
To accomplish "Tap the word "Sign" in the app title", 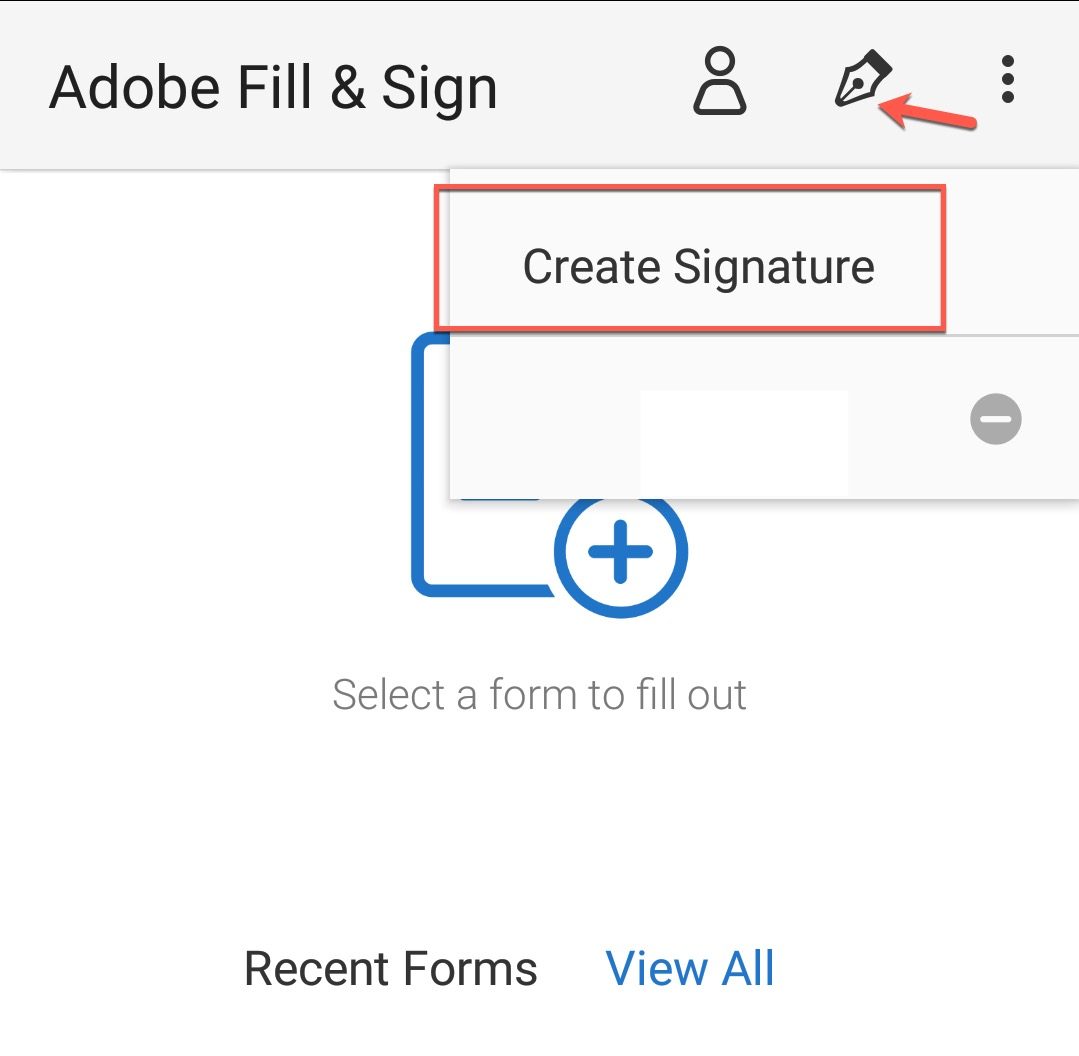I will pyautogui.click(x=439, y=87).
